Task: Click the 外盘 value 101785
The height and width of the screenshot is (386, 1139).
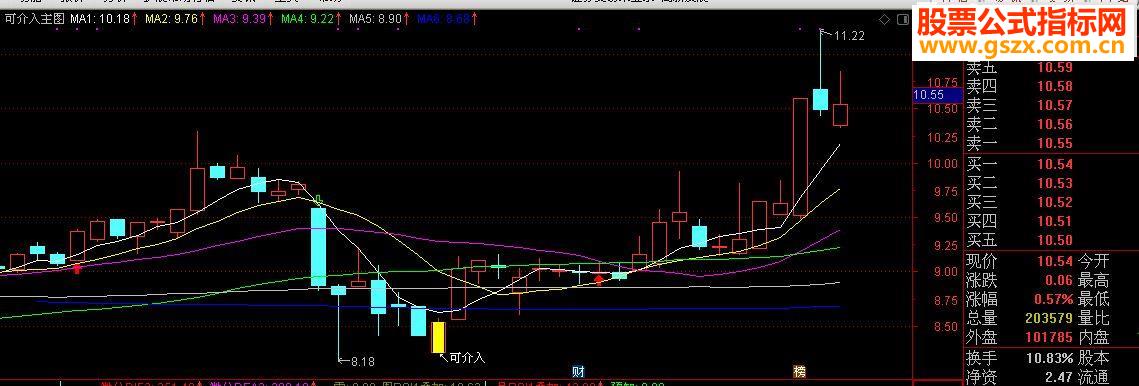Action: [x=1049, y=337]
